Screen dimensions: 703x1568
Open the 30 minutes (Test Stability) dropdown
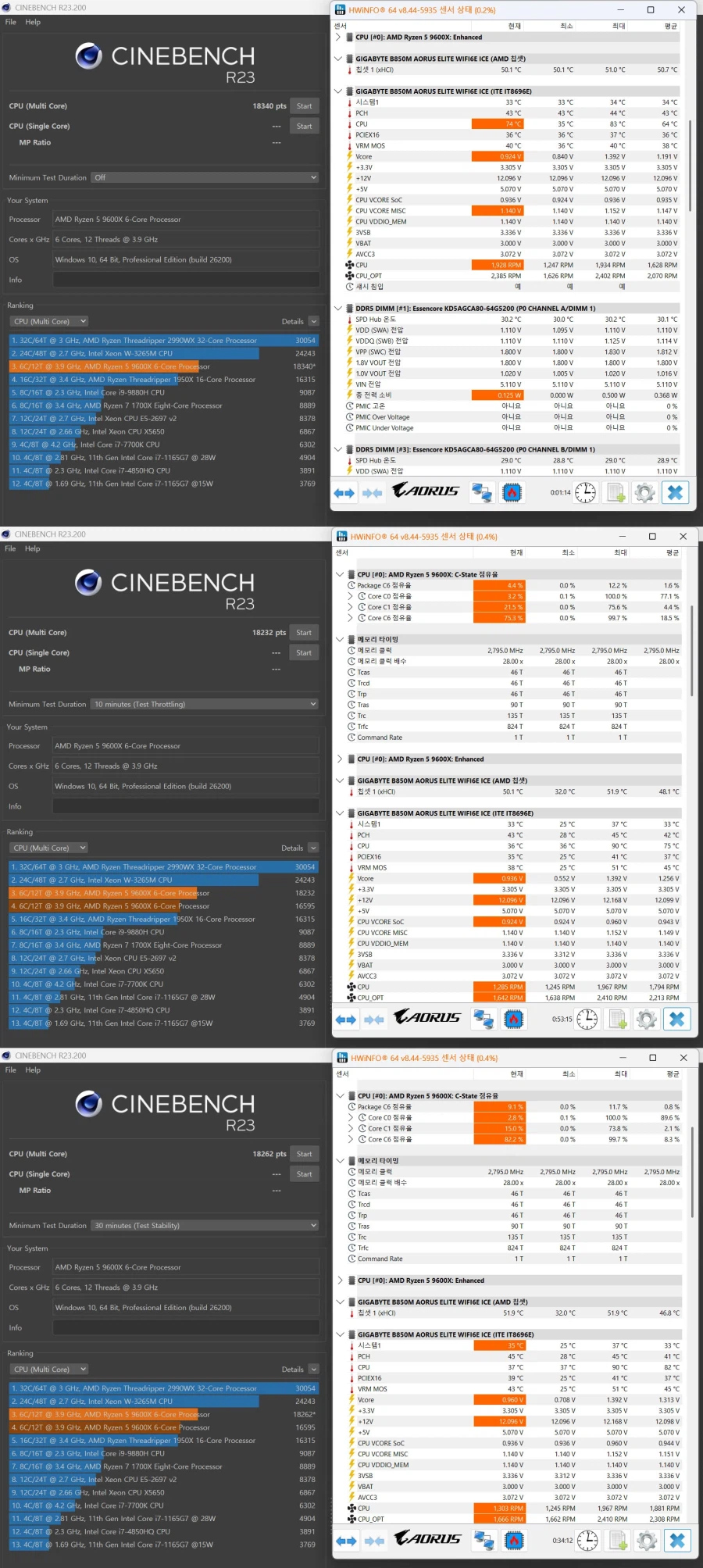(205, 1226)
